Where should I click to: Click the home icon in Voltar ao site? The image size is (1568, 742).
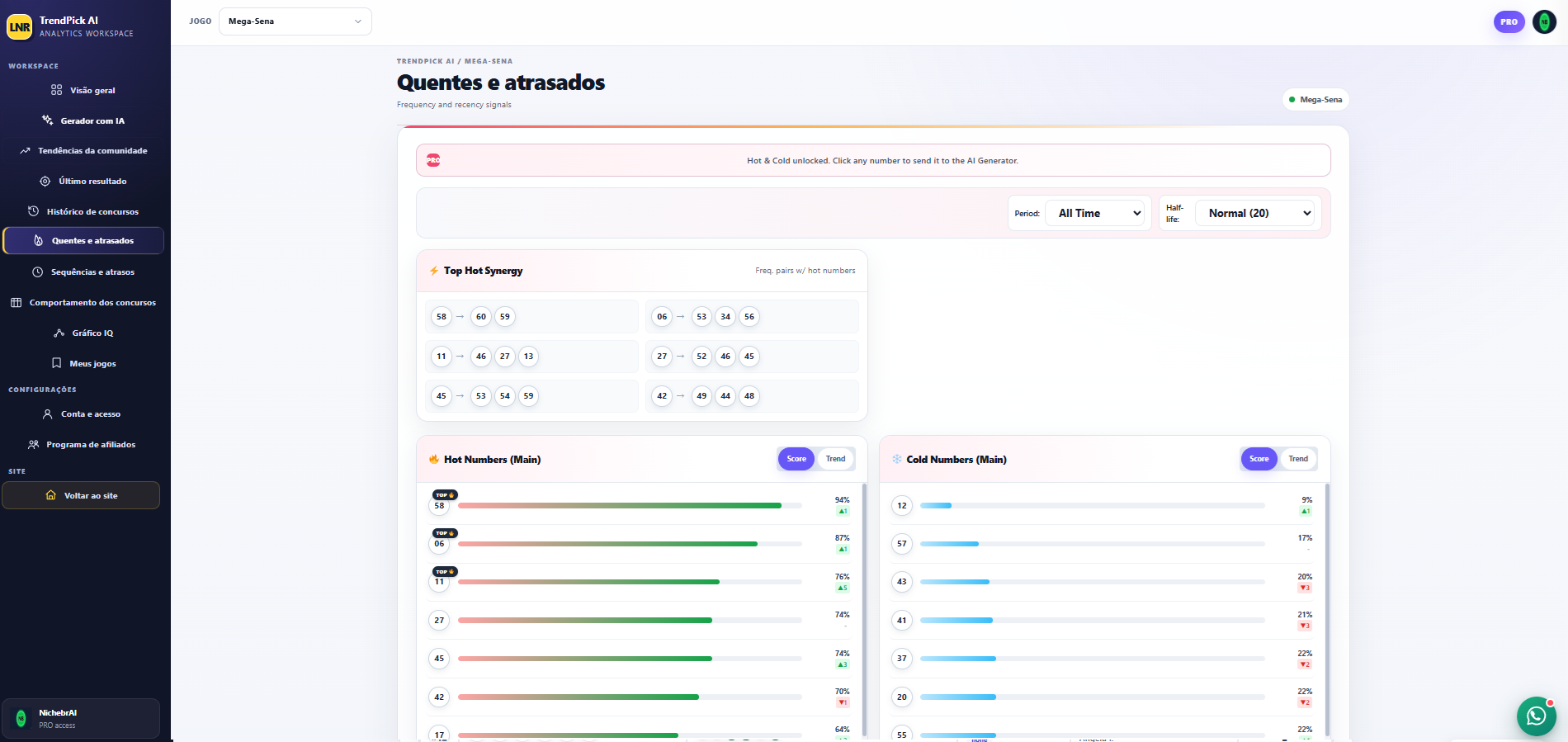click(50, 495)
